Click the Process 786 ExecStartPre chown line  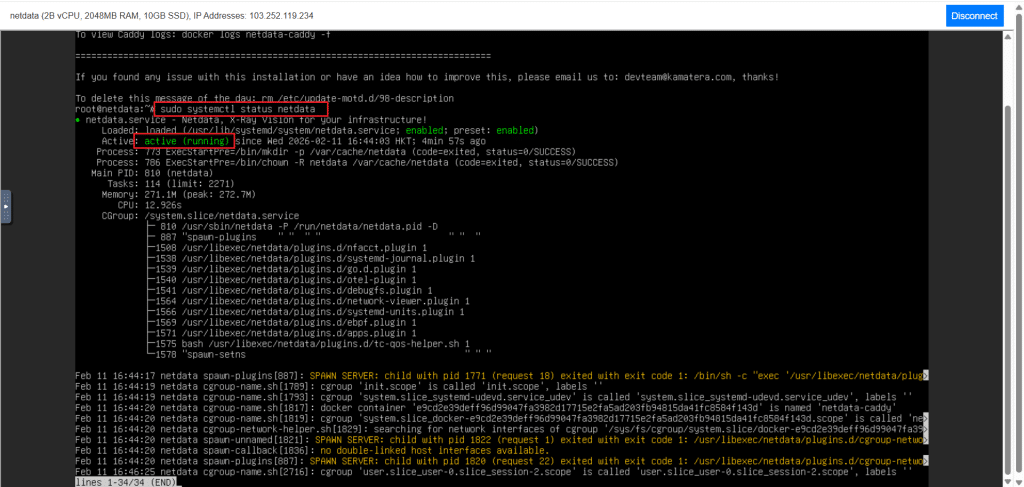(x=357, y=162)
